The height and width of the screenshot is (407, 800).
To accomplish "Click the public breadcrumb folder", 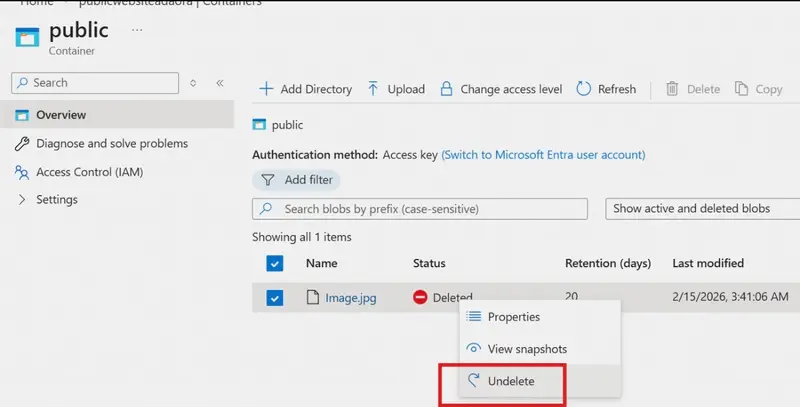I will pyautogui.click(x=278, y=125).
